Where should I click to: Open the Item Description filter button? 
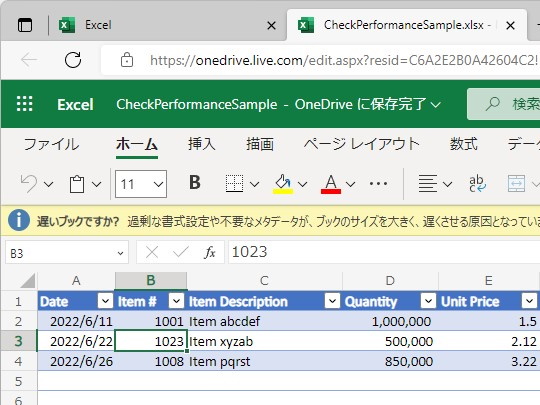(x=332, y=301)
